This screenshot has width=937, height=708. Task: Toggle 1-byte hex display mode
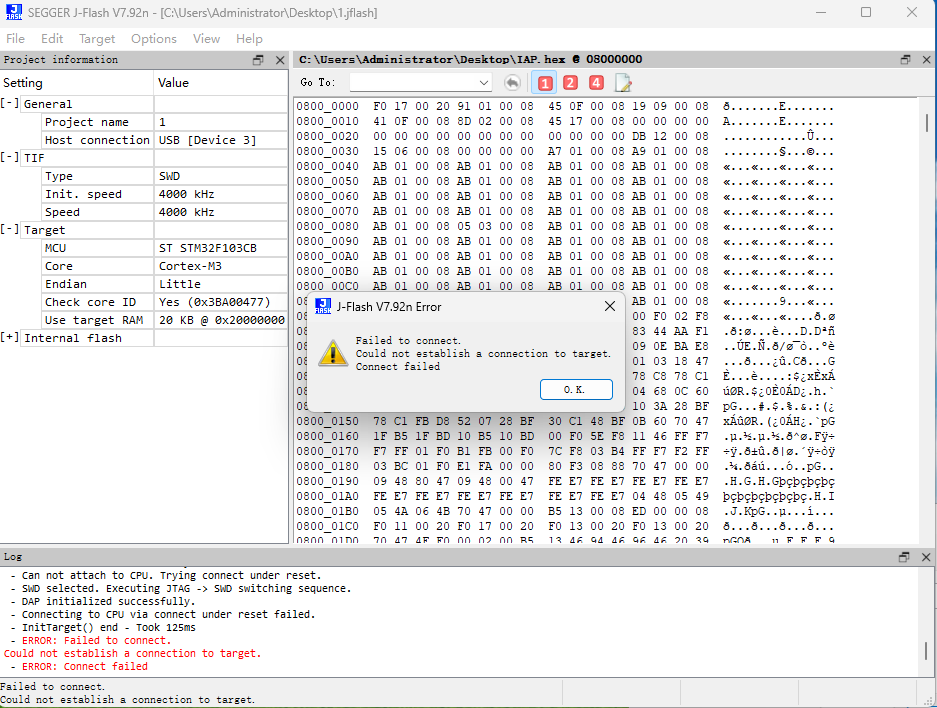tap(545, 83)
